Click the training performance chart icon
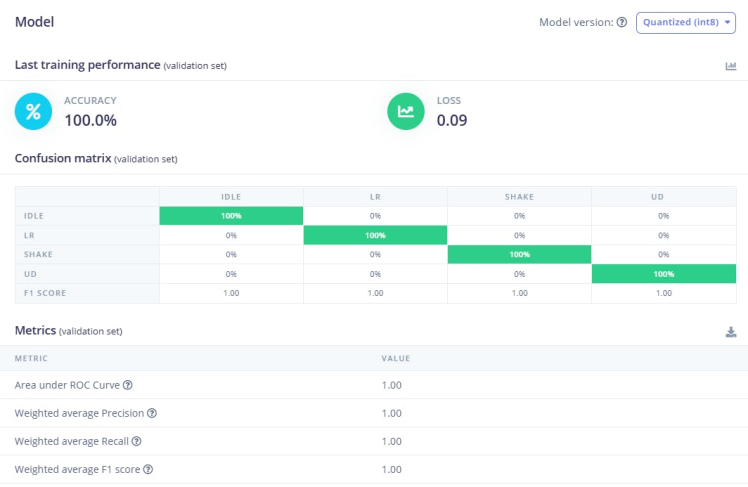The width and height of the screenshot is (748, 487). point(731,66)
